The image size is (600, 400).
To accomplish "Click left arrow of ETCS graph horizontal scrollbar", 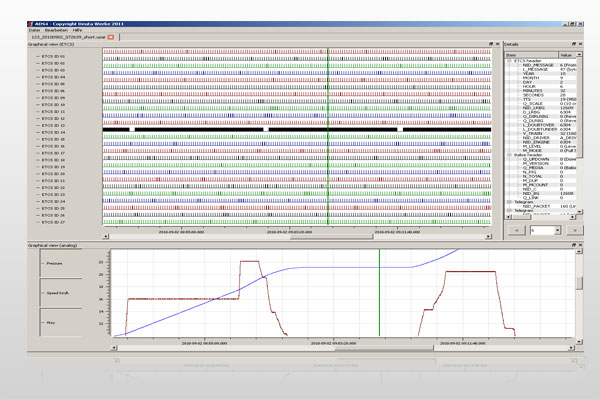I will 106,237.
